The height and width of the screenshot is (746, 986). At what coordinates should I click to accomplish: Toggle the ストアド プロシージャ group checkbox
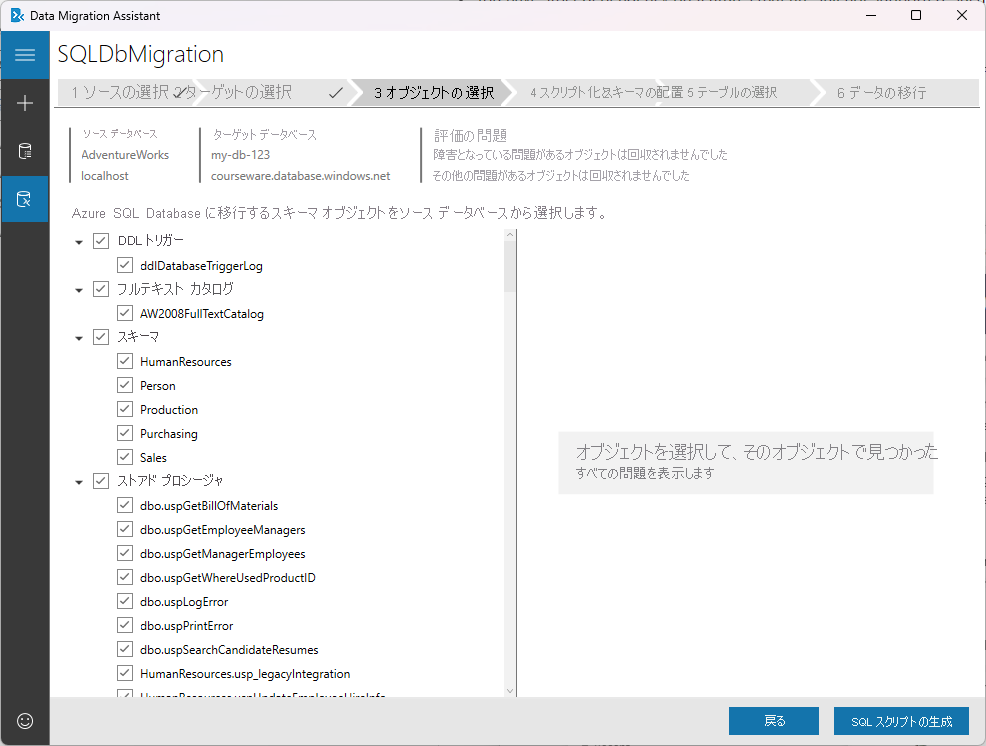pos(101,481)
